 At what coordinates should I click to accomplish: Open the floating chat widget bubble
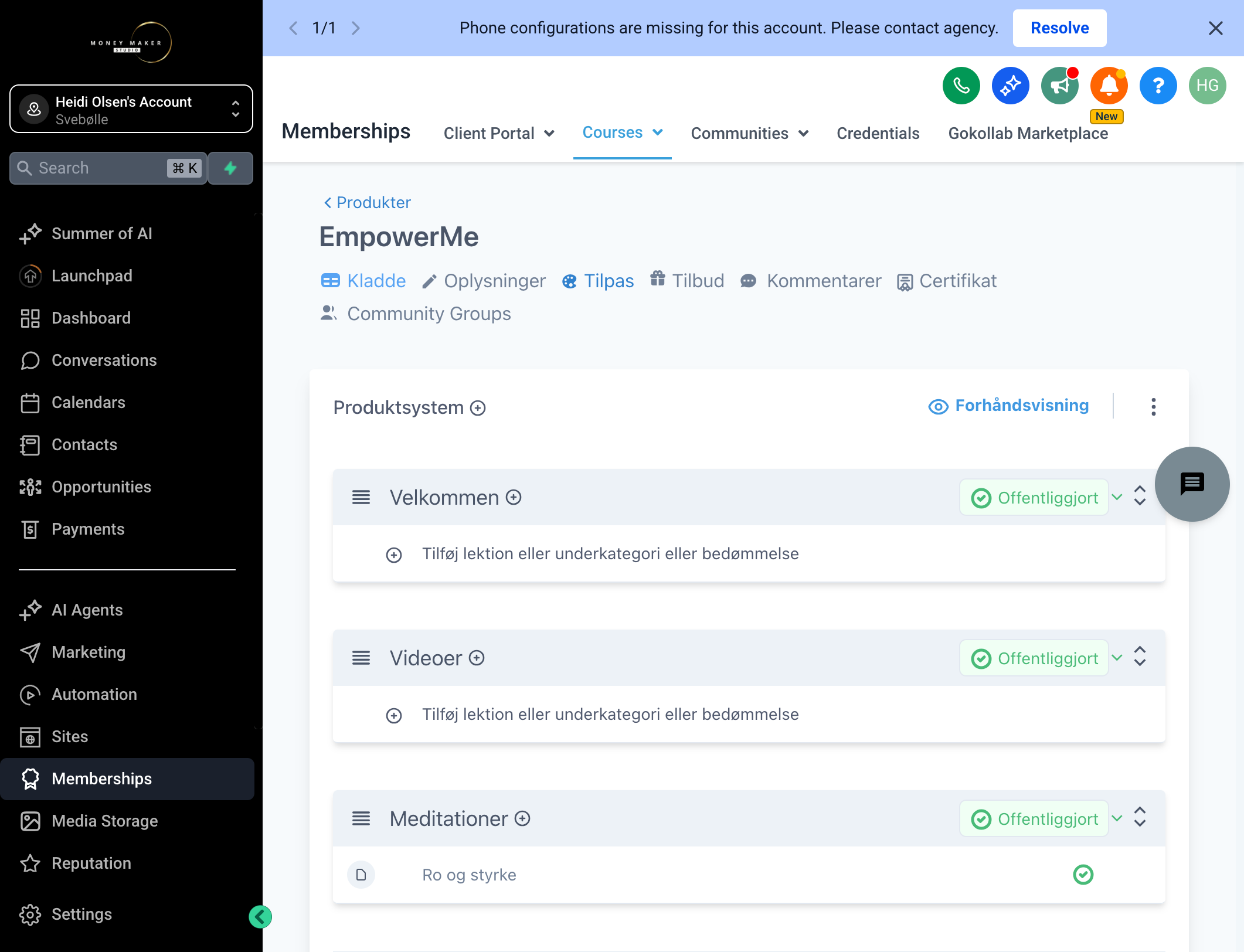tap(1192, 484)
